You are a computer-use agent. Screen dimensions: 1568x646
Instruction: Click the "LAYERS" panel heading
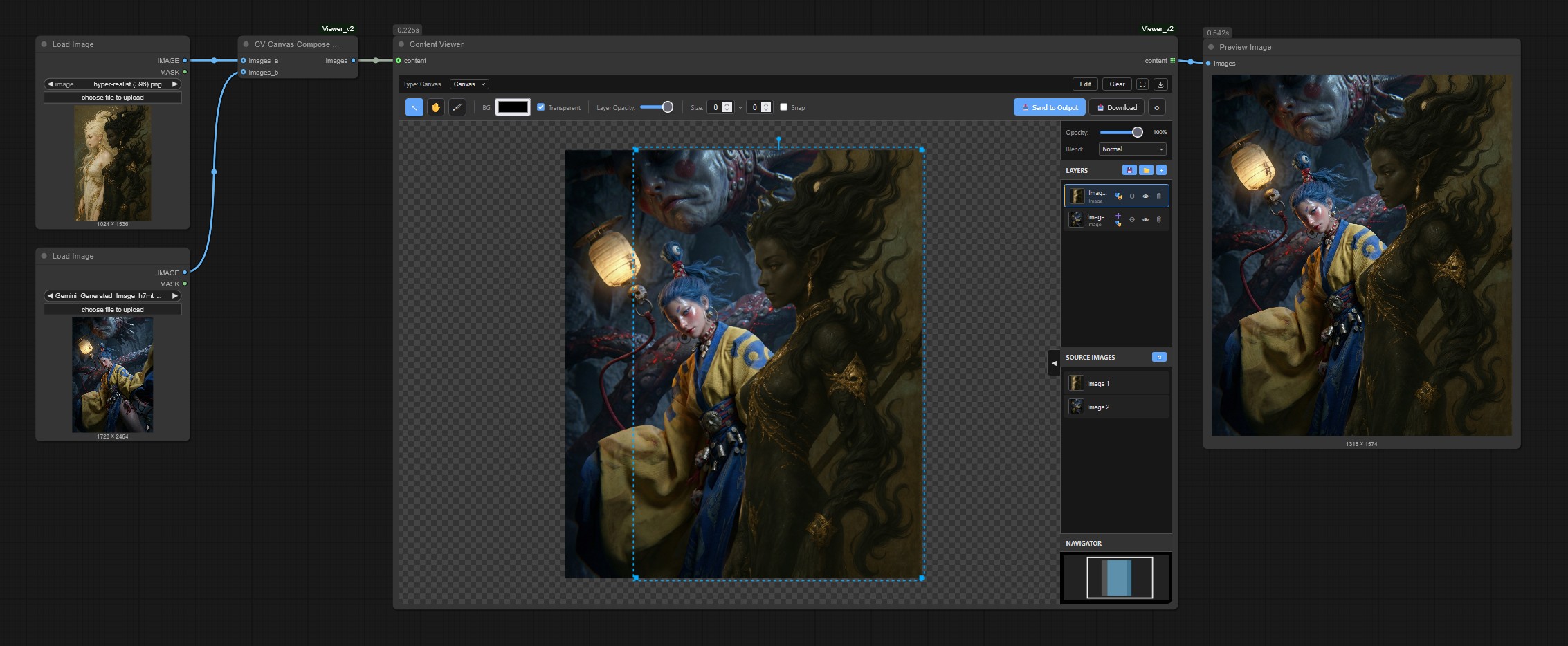1077,171
